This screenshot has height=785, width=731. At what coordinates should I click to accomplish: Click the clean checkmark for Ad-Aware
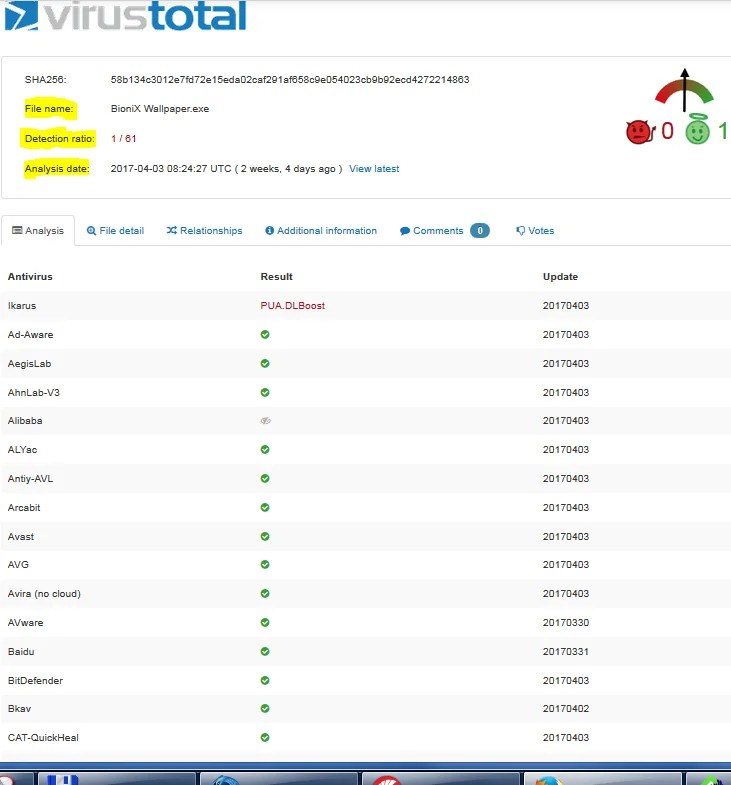pos(265,334)
